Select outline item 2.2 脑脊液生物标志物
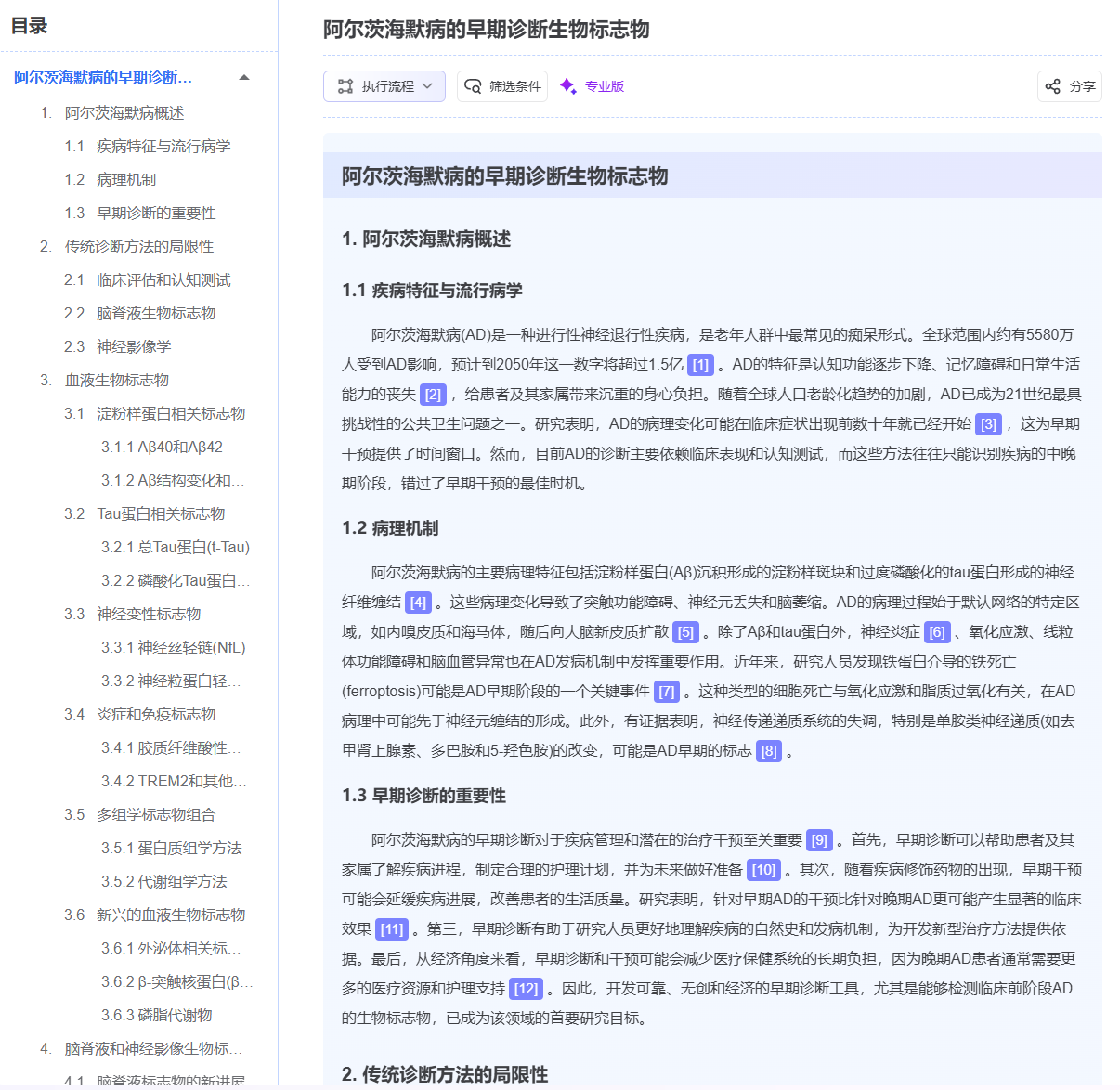The width and height of the screenshot is (1120, 1090). click(x=140, y=313)
